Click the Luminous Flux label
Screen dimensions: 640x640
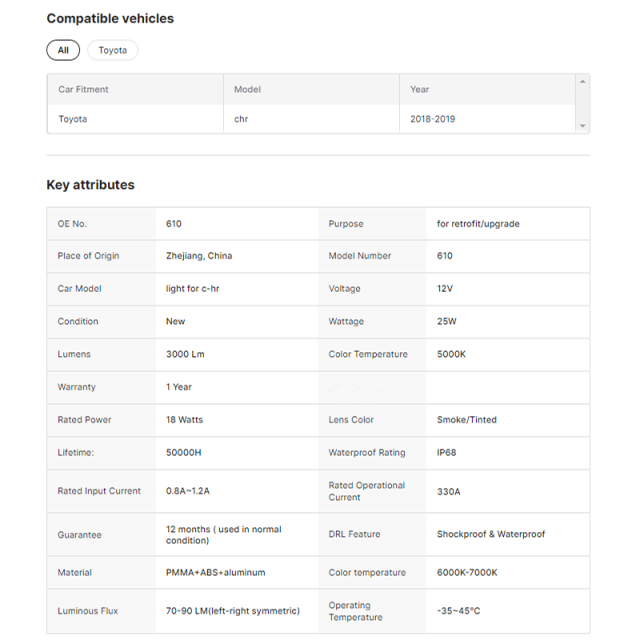[87, 611]
